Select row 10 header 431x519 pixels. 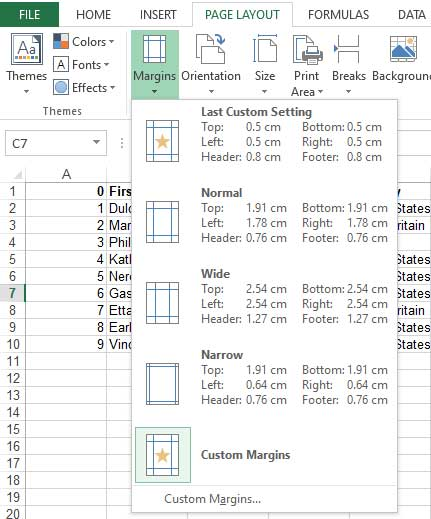click(13, 344)
